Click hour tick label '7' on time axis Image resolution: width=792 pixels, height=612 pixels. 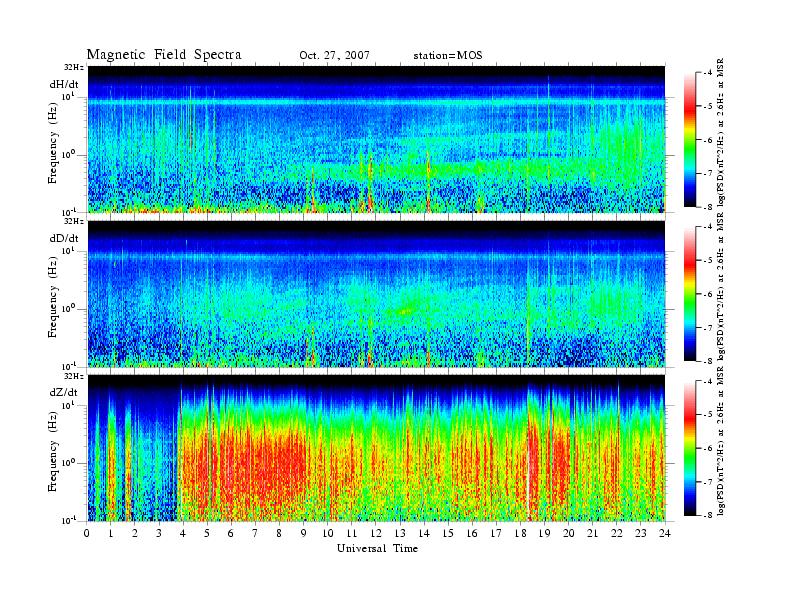point(255,533)
